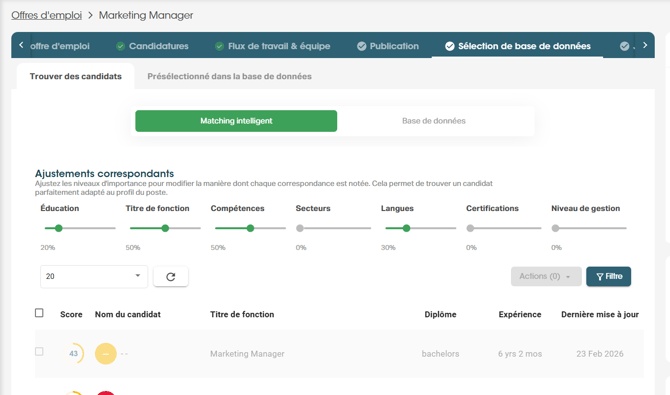Click the Marketing Manager job title cell
The height and width of the screenshot is (395, 670).
pos(247,354)
